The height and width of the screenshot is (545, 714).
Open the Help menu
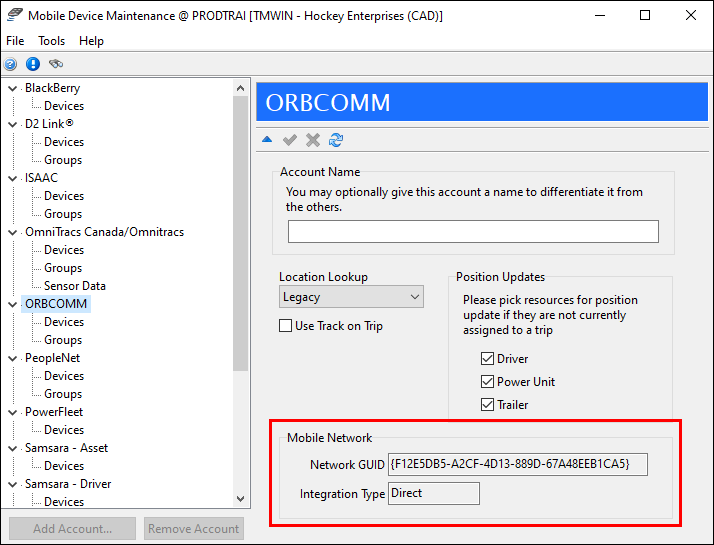pyautogui.click(x=91, y=41)
